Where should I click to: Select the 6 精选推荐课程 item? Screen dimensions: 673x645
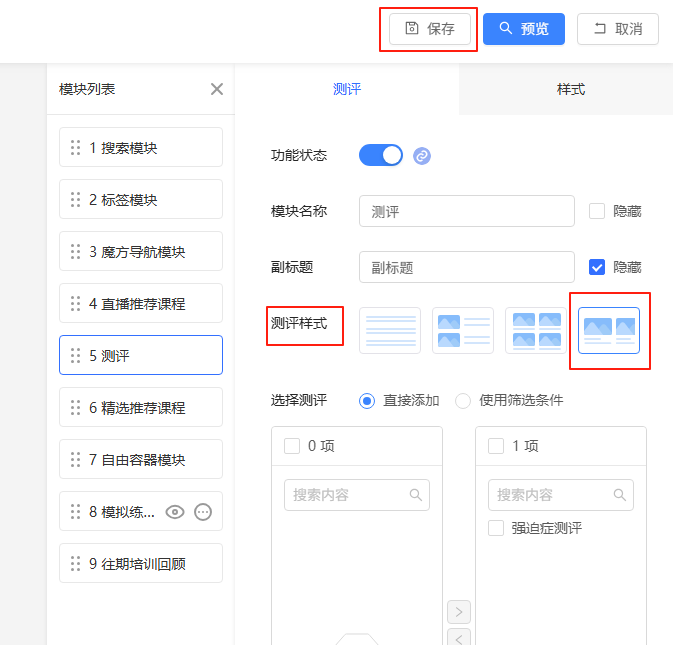click(141, 407)
